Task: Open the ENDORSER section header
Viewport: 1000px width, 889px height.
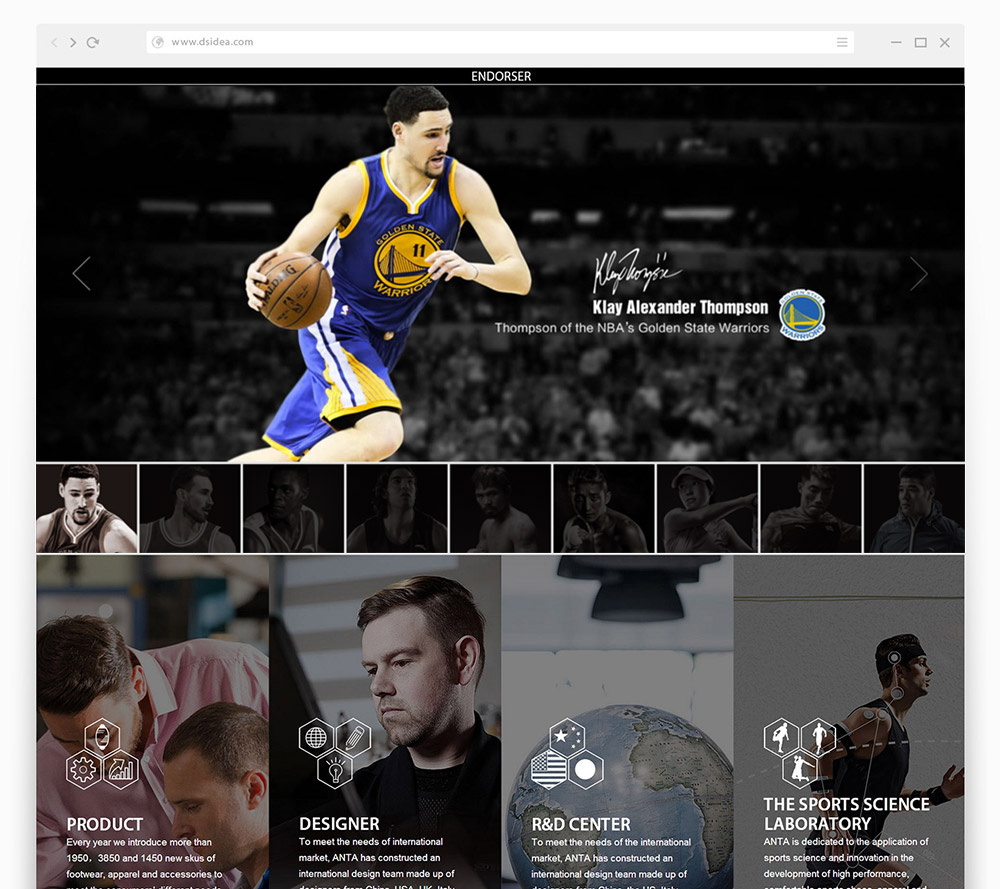Action: coord(501,77)
